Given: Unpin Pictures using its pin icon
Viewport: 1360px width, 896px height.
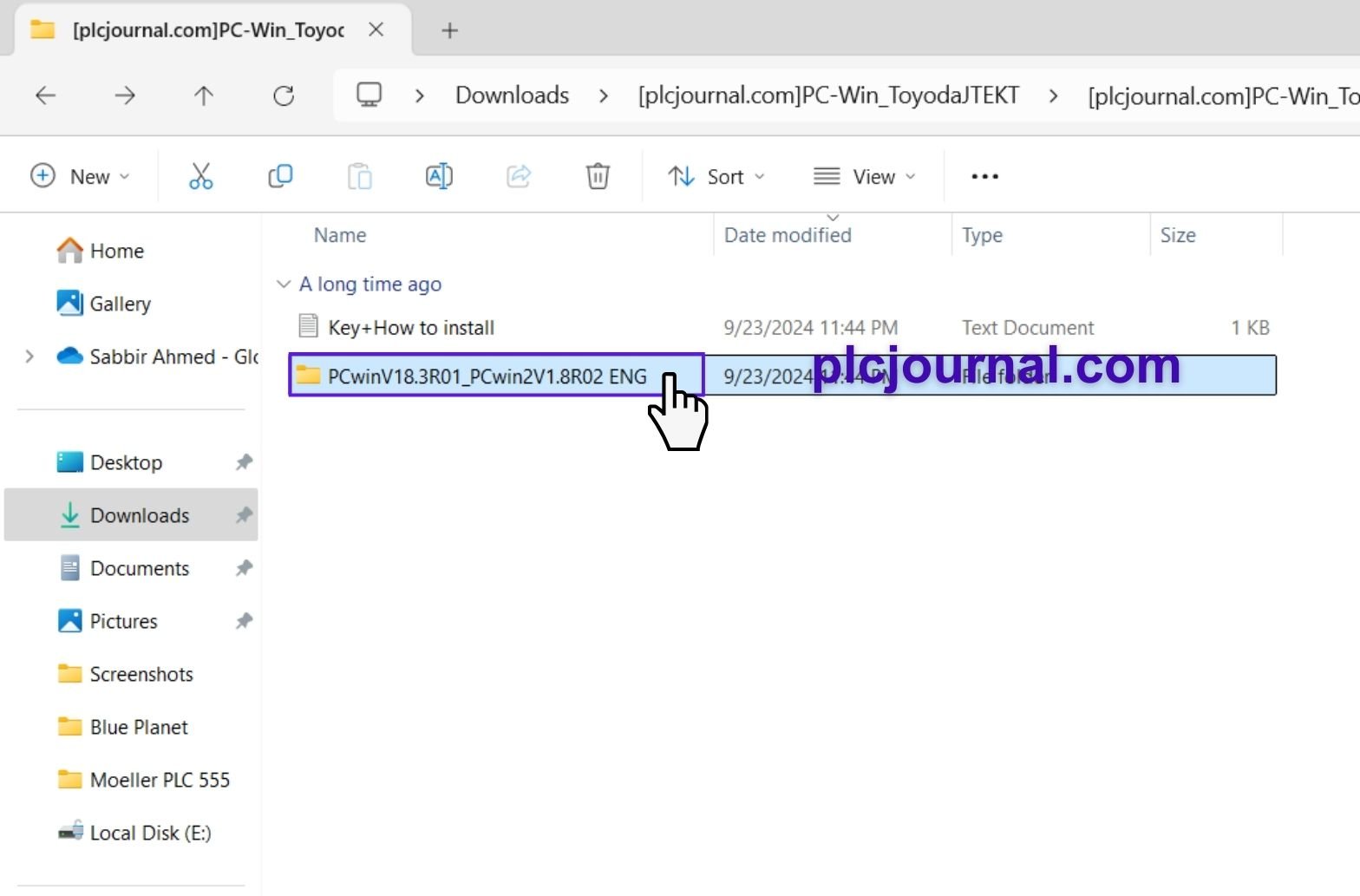Looking at the screenshot, I should coord(244,621).
